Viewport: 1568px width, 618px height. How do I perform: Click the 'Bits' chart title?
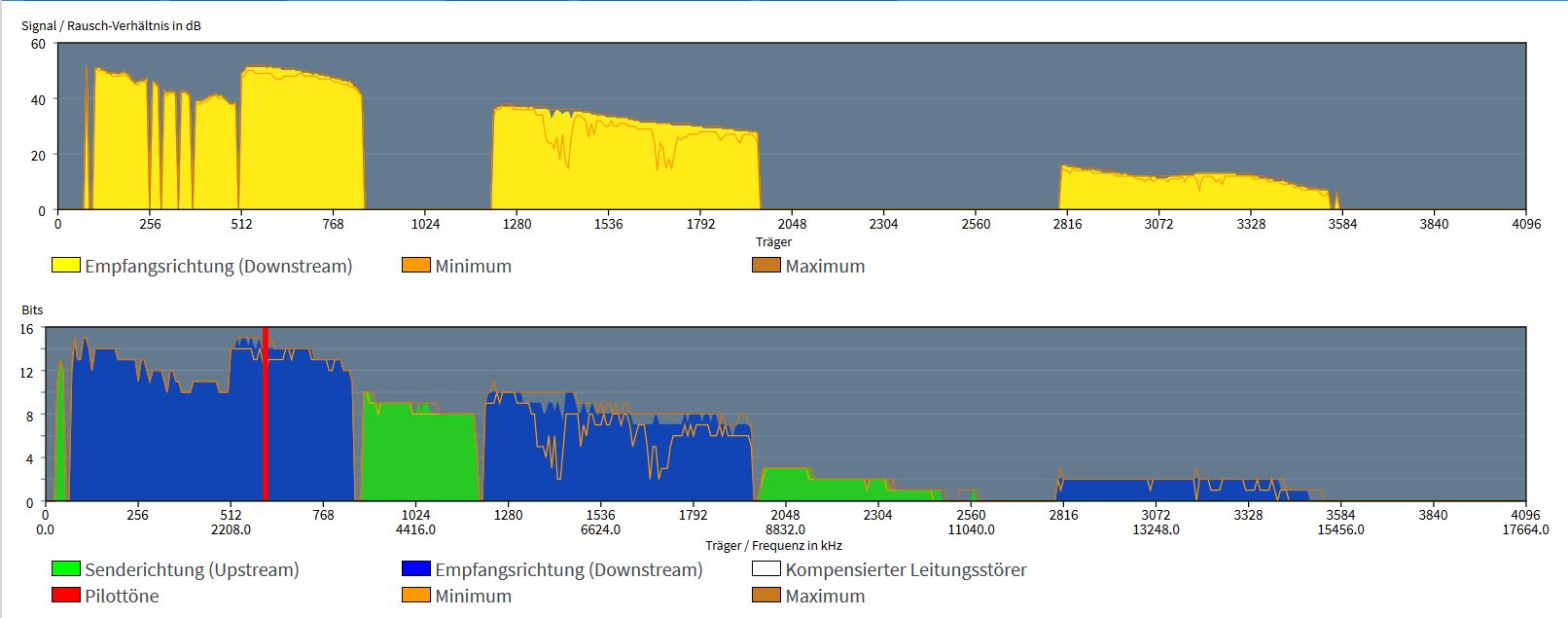32,310
